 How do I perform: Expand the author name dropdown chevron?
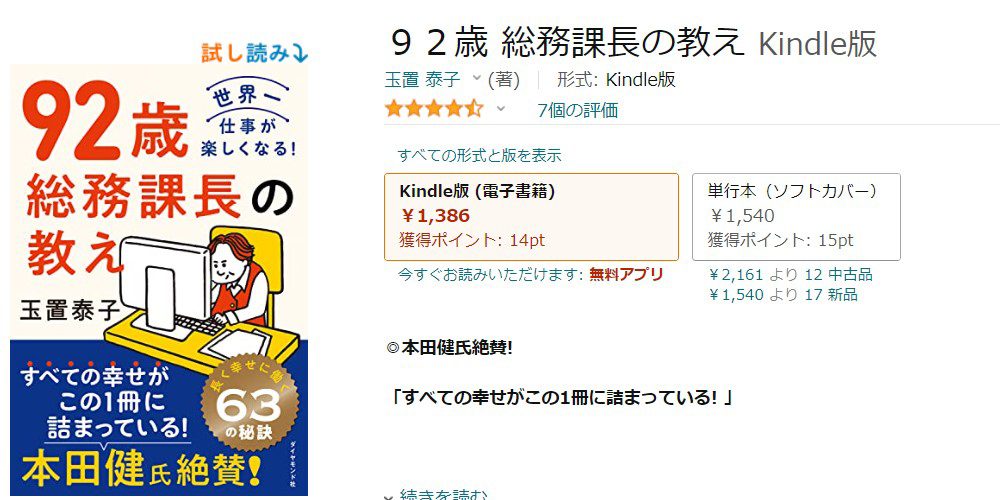coord(476,79)
